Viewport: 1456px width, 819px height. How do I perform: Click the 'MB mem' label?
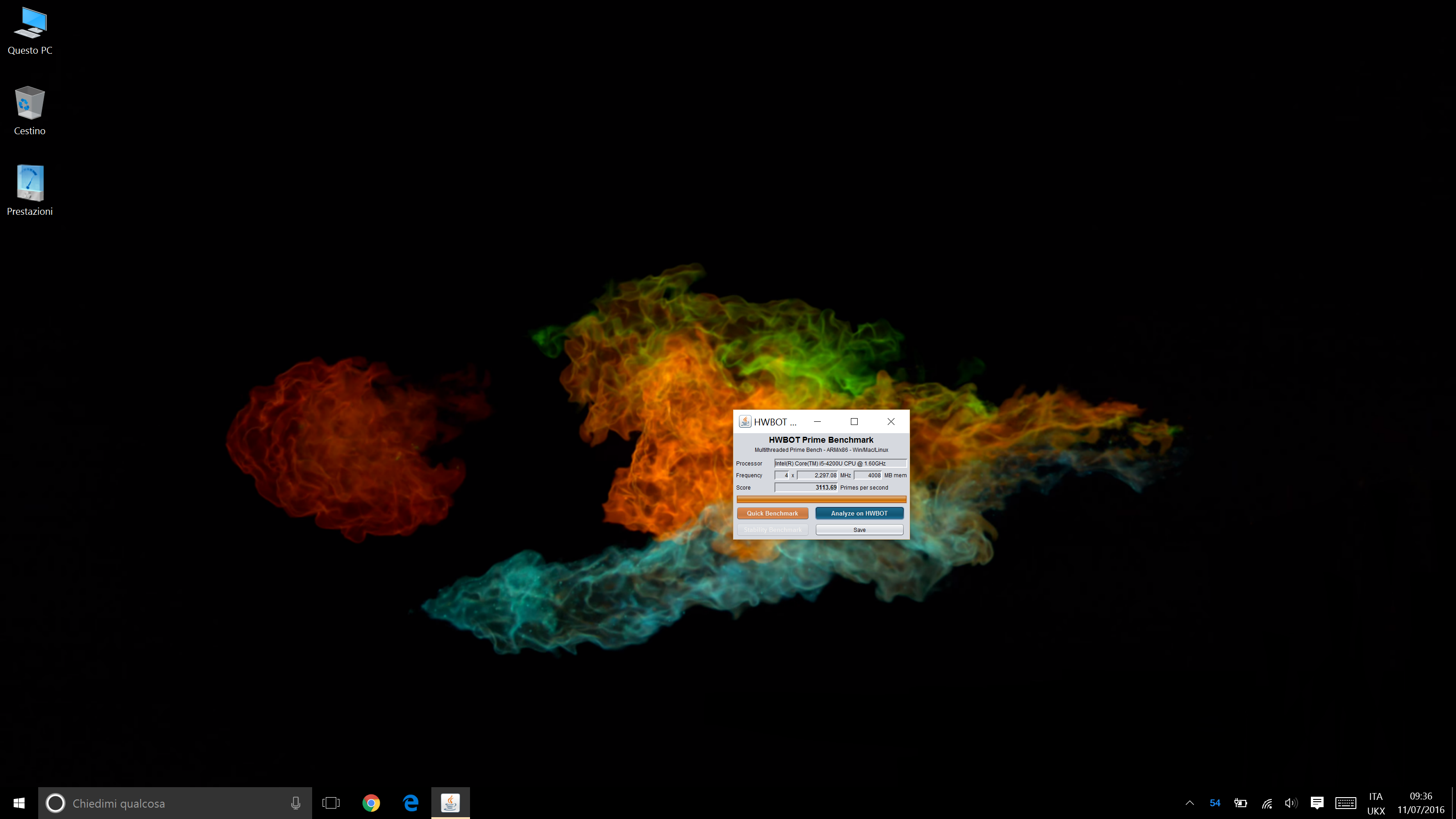pyautogui.click(x=895, y=475)
